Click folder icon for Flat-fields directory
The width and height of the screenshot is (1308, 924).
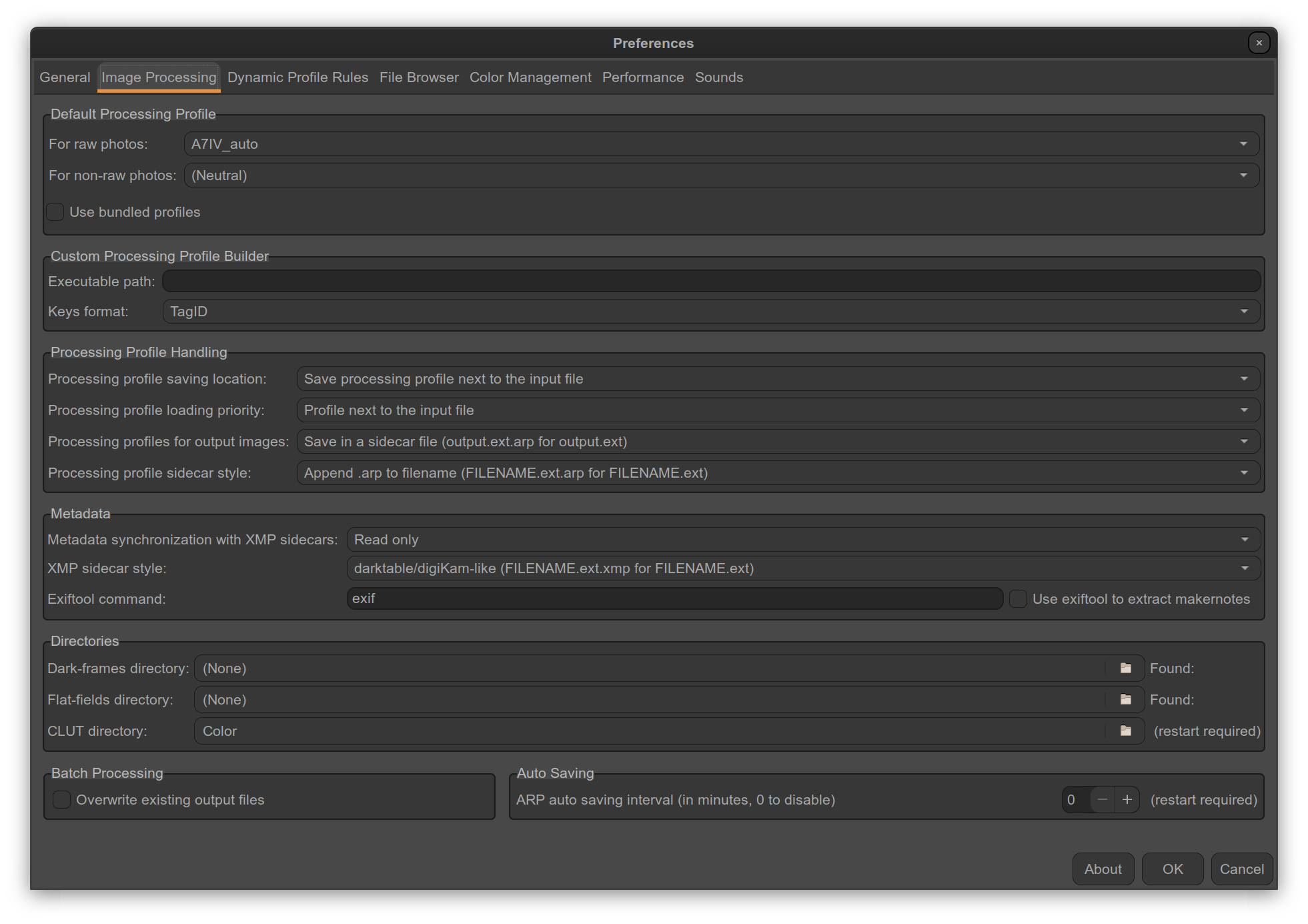(x=1125, y=699)
